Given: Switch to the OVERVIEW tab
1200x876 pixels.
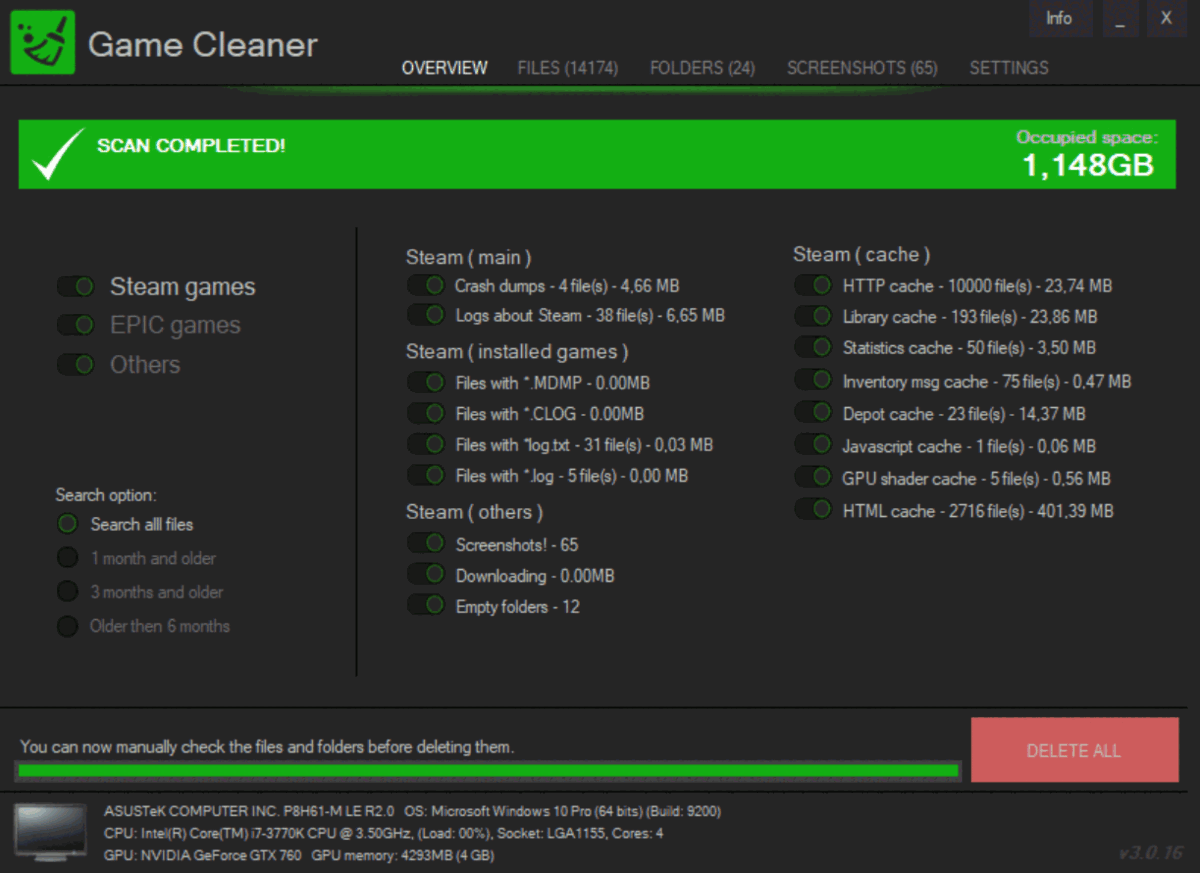Looking at the screenshot, I should pos(445,68).
